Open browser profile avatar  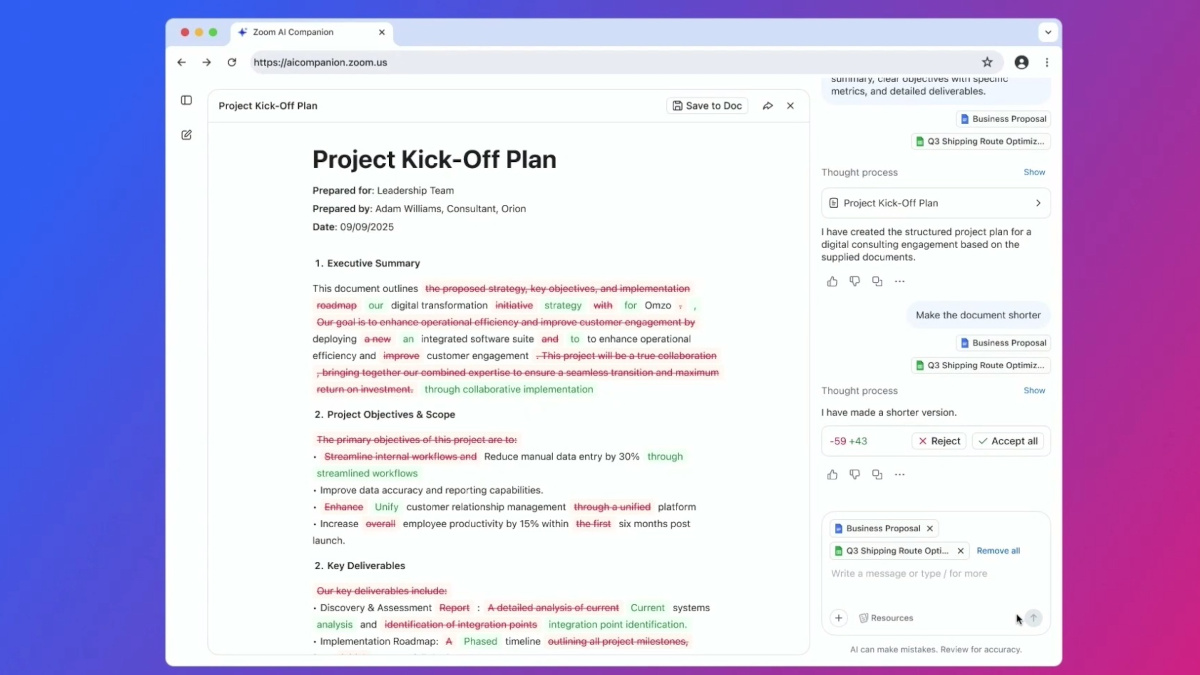[1021, 62]
